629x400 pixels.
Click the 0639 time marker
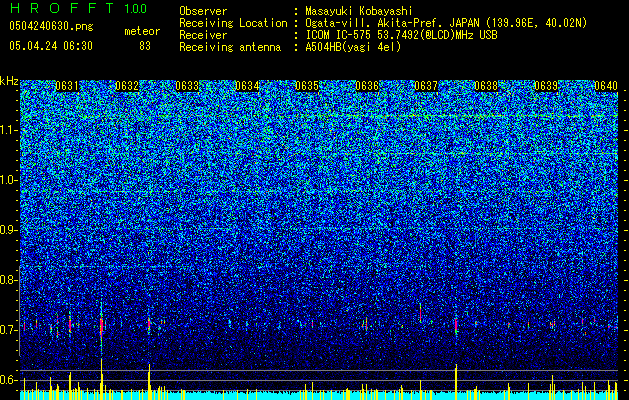[546, 86]
